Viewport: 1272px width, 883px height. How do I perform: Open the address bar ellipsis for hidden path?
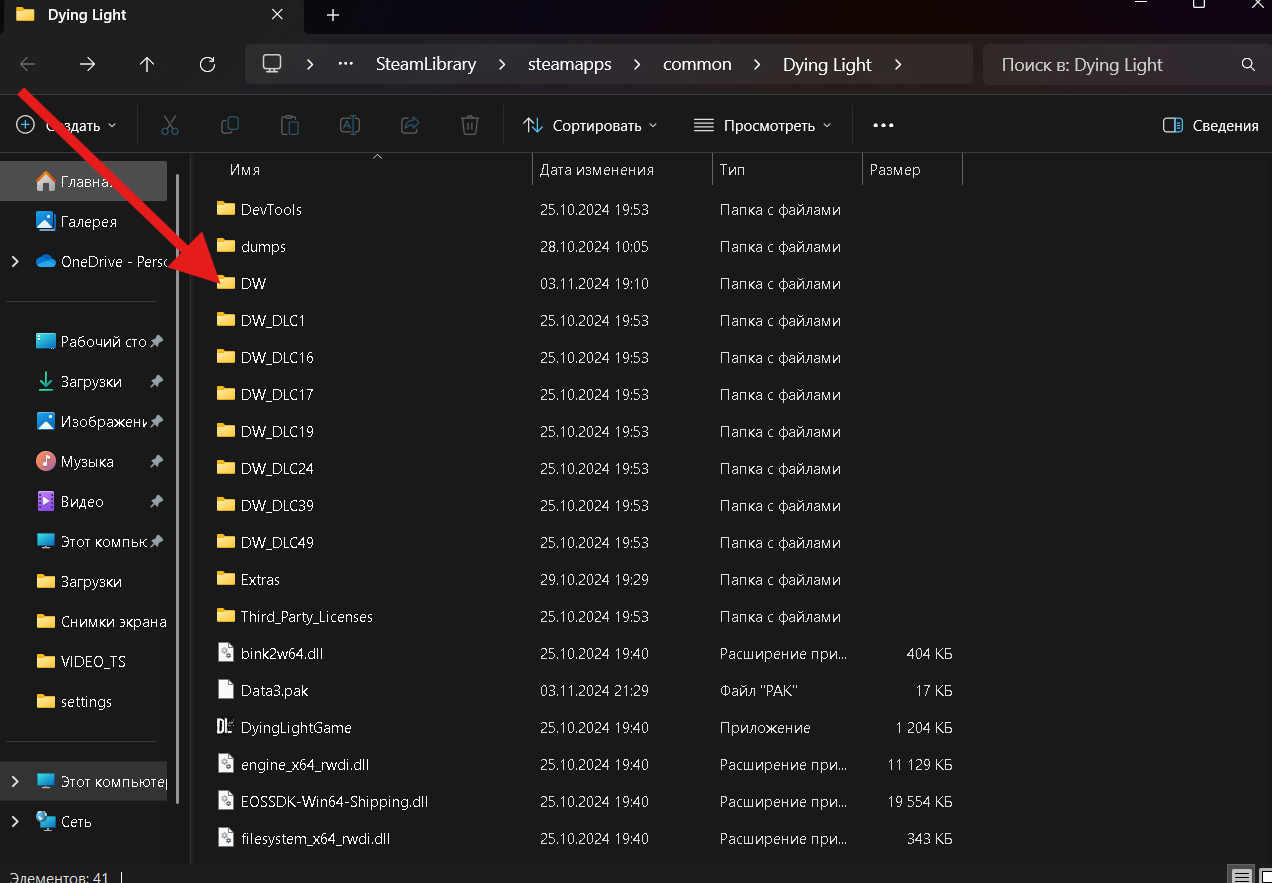(346, 64)
